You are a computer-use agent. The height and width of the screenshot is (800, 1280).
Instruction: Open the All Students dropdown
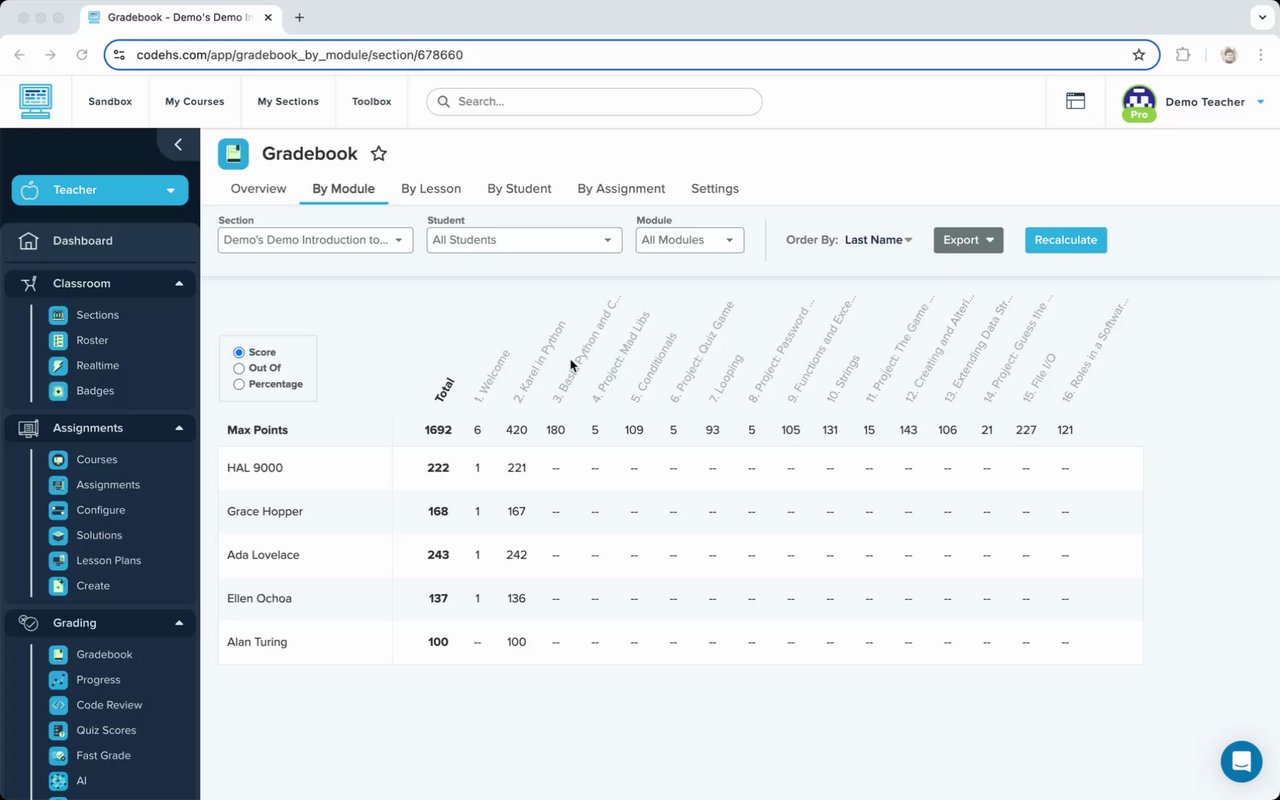(524, 240)
